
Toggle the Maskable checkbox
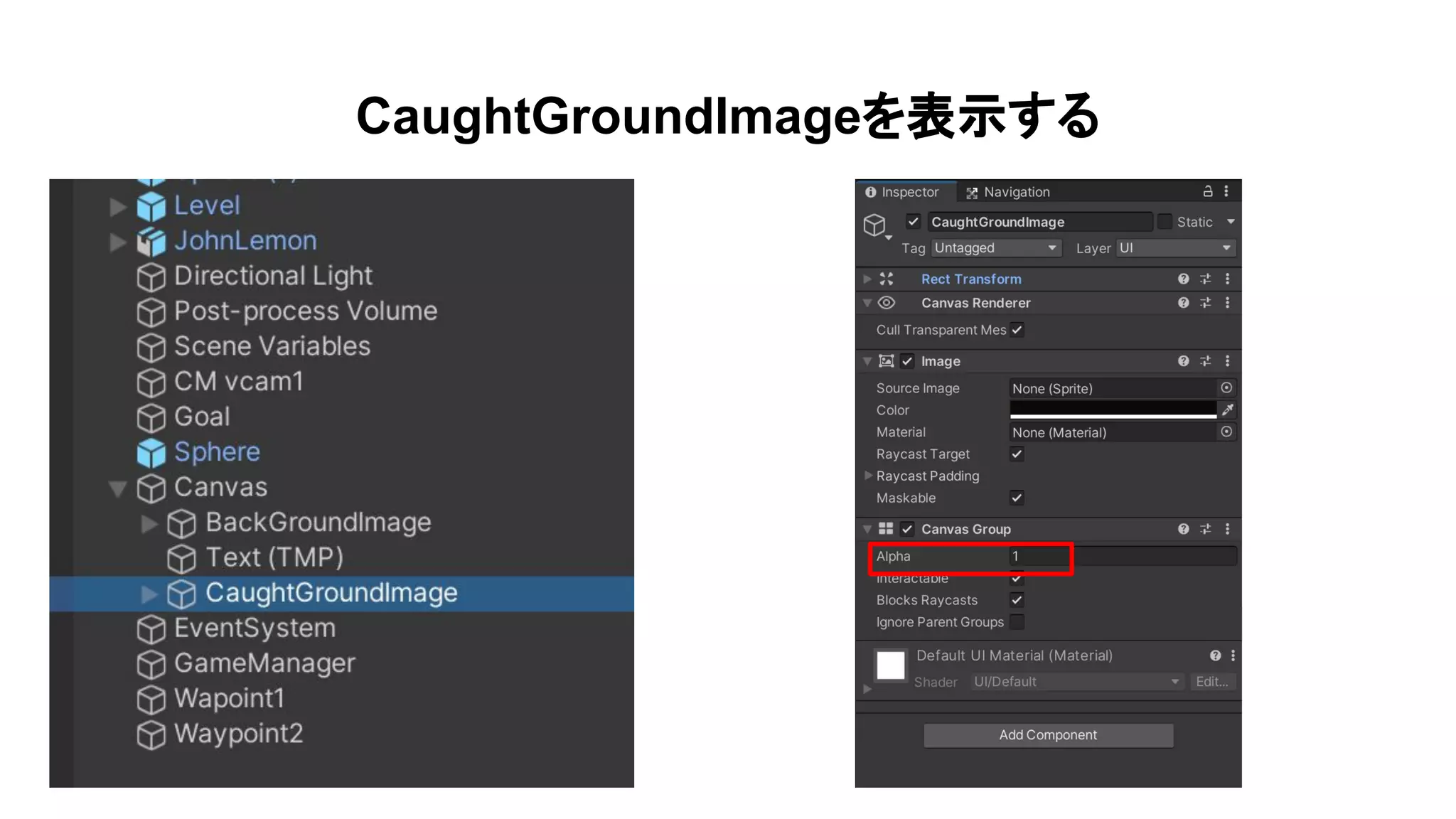1017,498
